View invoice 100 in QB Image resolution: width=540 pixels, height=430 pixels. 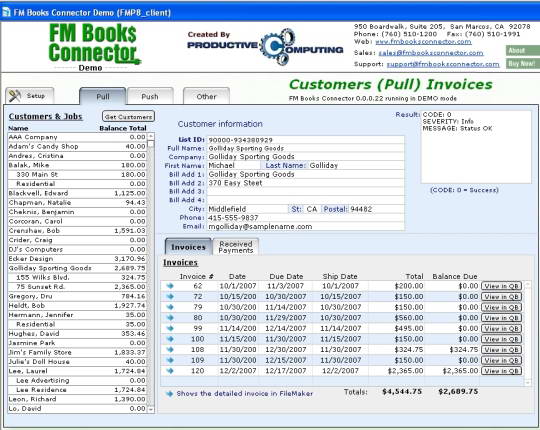(x=501, y=339)
